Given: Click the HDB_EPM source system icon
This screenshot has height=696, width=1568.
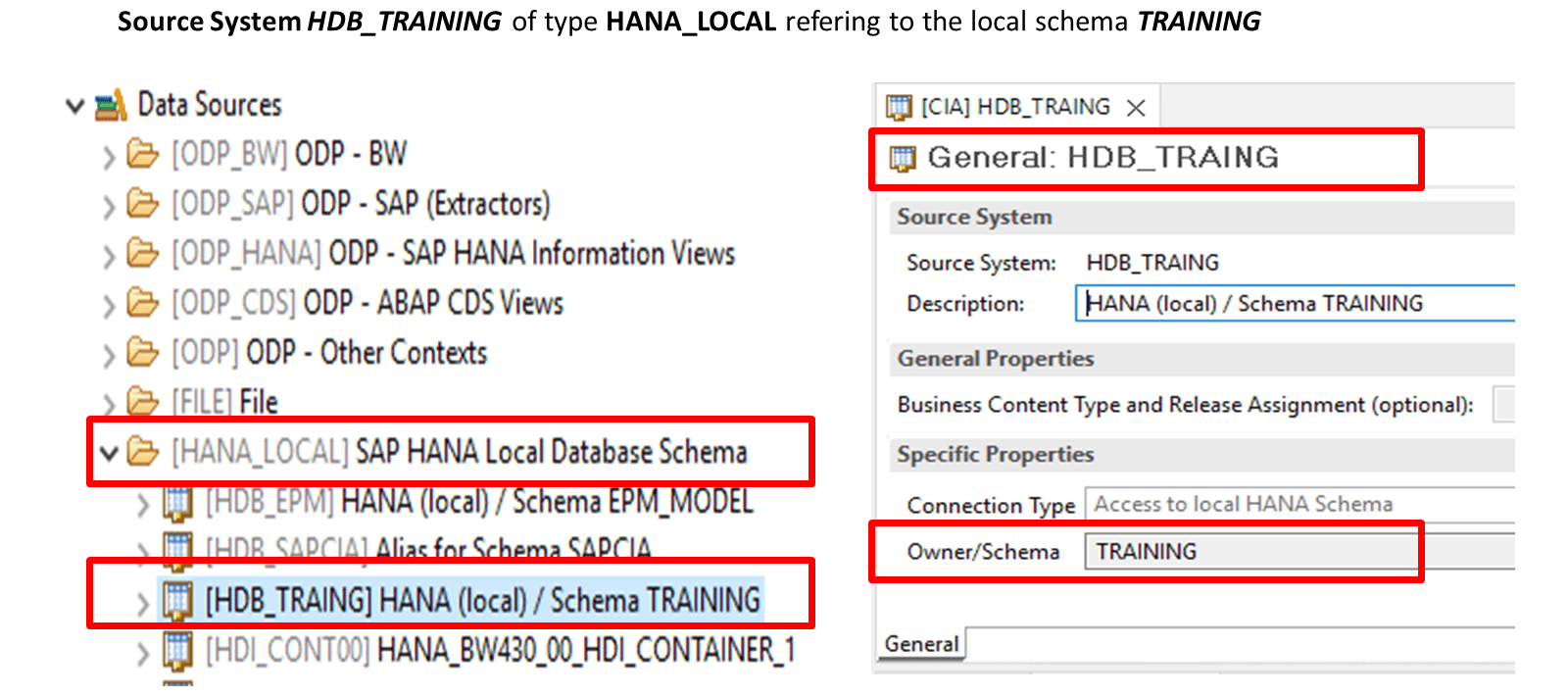Looking at the screenshot, I should [x=177, y=503].
